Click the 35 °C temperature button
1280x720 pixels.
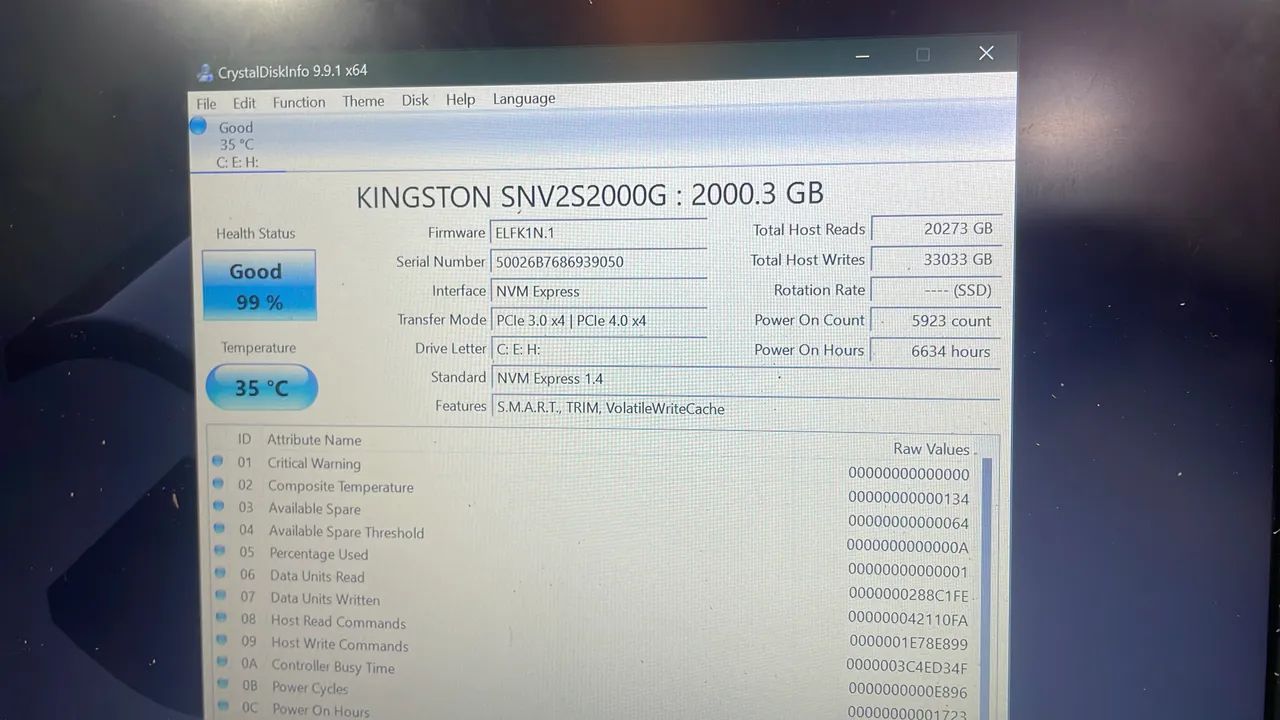[x=261, y=387]
